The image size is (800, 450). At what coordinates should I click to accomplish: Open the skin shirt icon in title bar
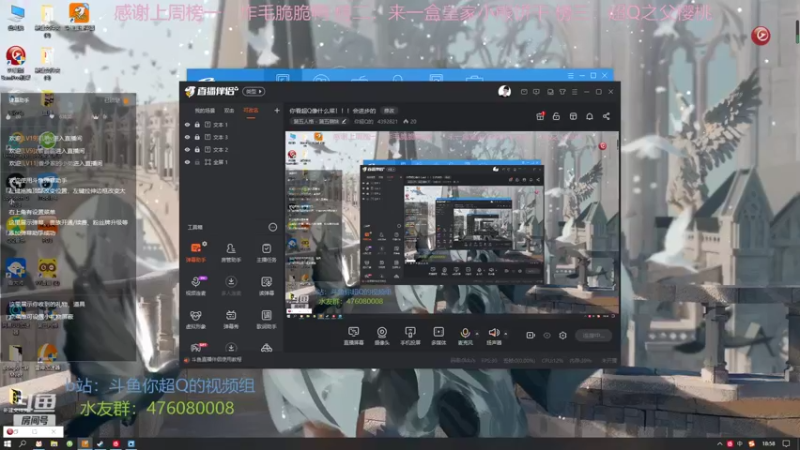(x=562, y=92)
